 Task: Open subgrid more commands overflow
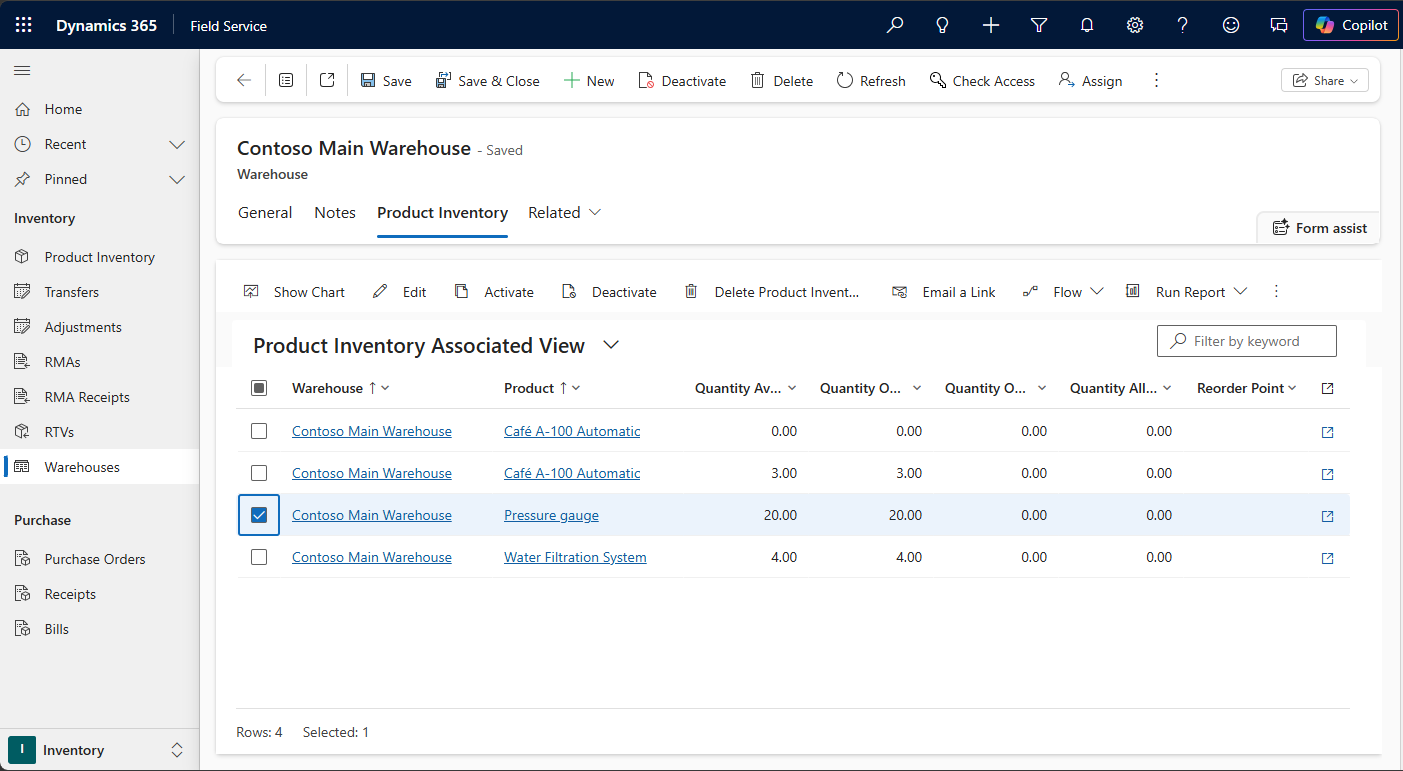point(1276,292)
